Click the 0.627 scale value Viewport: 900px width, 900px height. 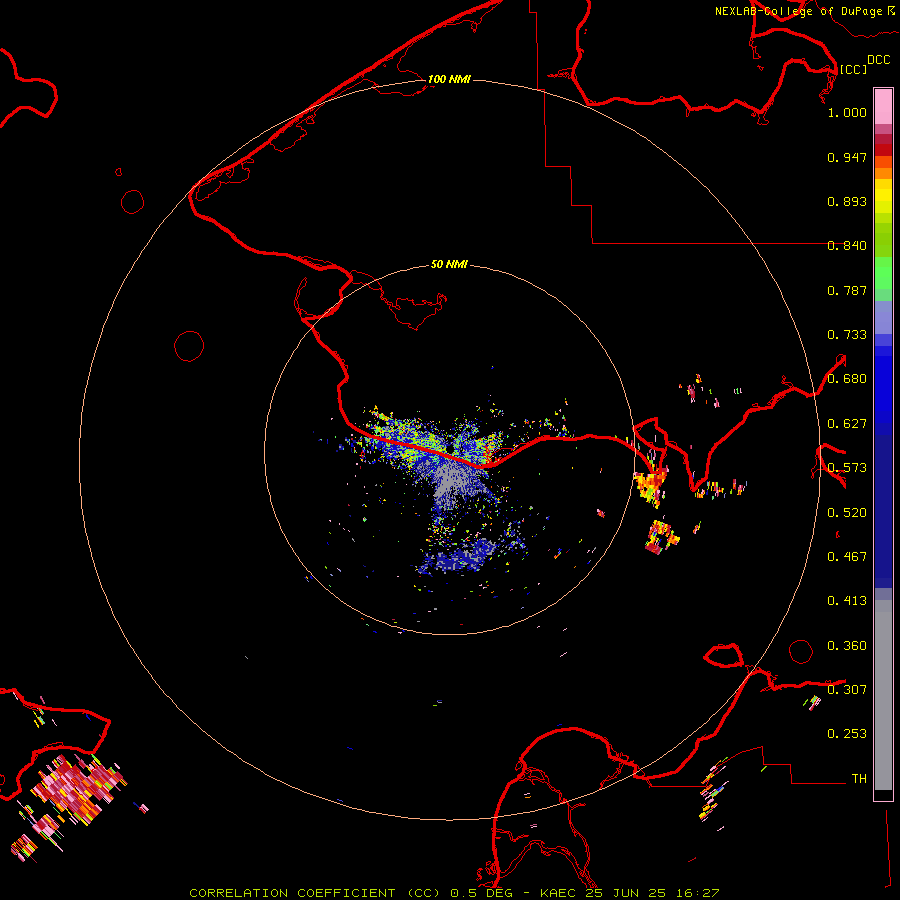[847, 424]
